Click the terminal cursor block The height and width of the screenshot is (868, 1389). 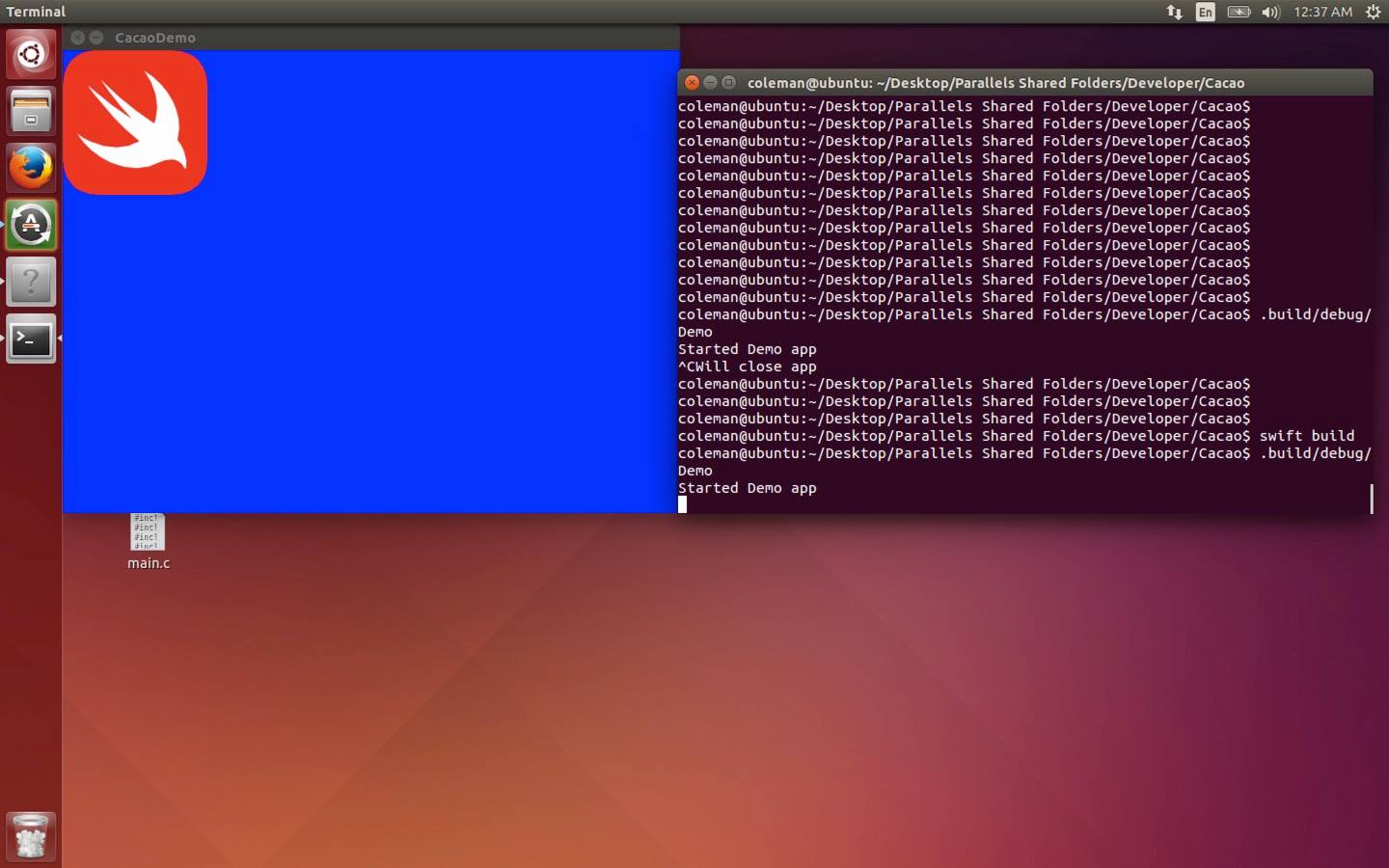(x=682, y=505)
